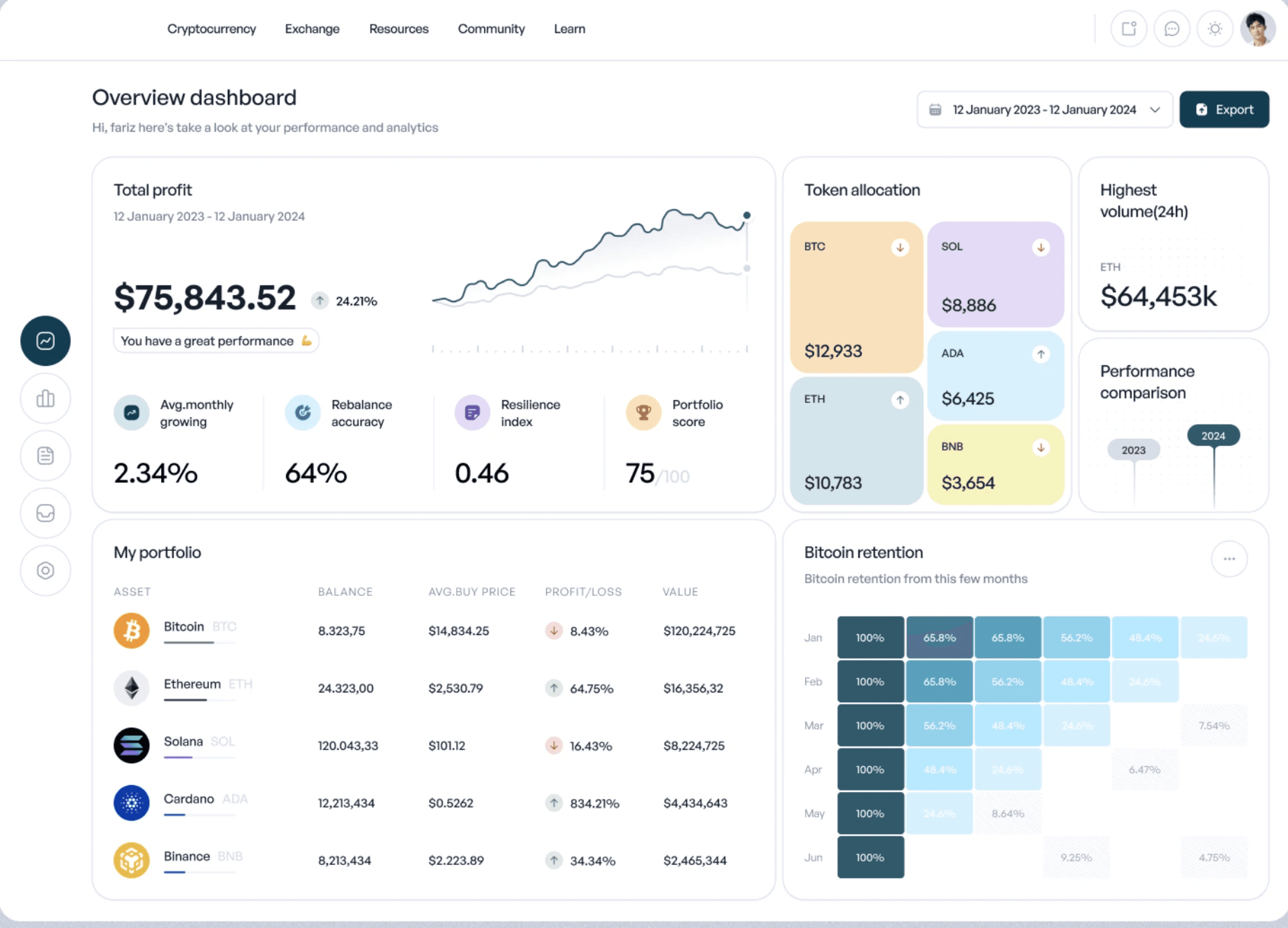Open the chat messages icon
The width and height of the screenshot is (1288, 928).
tap(1172, 28)
